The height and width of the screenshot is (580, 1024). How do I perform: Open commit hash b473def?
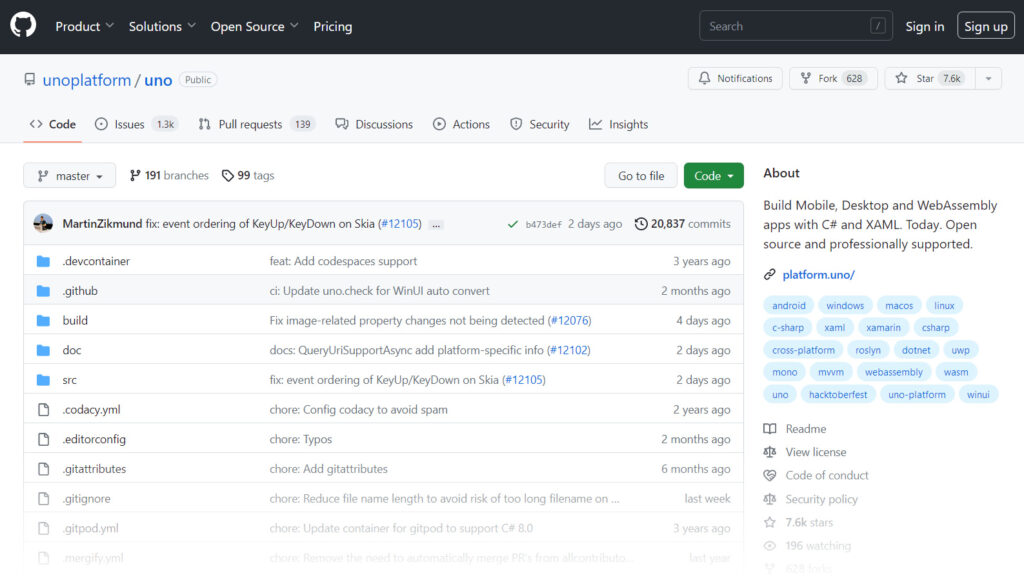click(543, 224)
